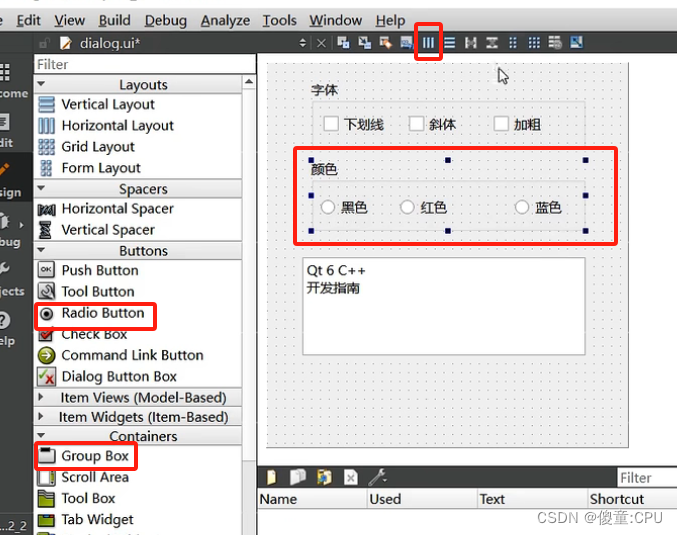Click the Edit Signals/Slots icon
The image size is (677, 535).
pos(365,43)
